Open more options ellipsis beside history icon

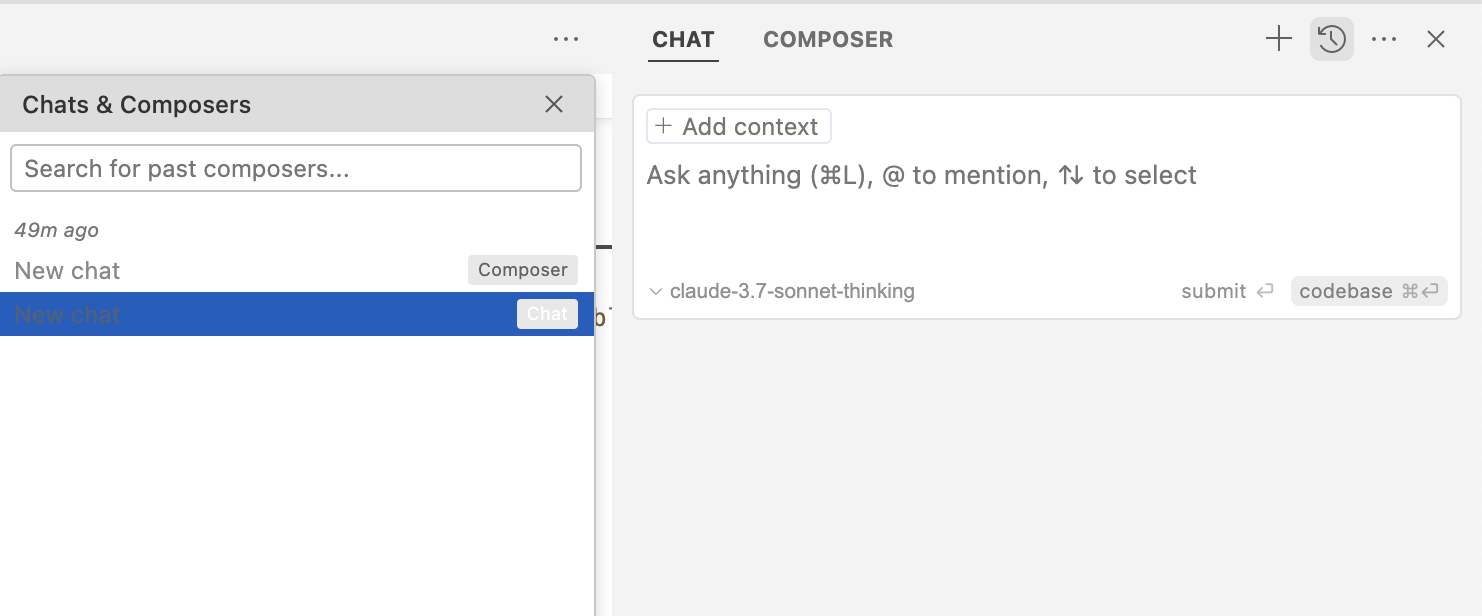[1384, 40]
